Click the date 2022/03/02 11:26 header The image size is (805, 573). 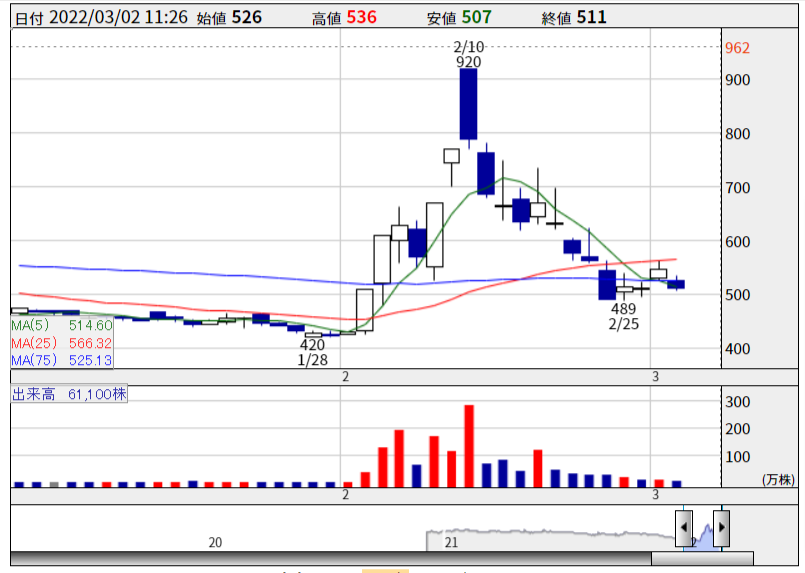(x=102, y=17)
